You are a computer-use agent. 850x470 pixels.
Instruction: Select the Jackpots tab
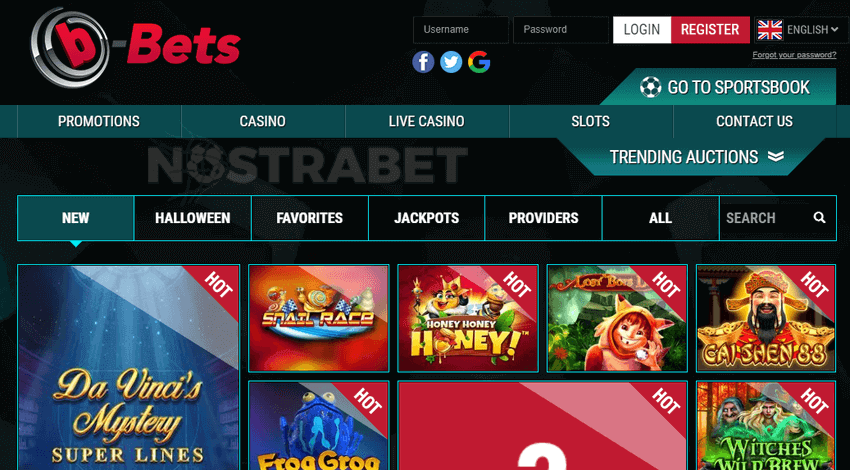point(427,218)
